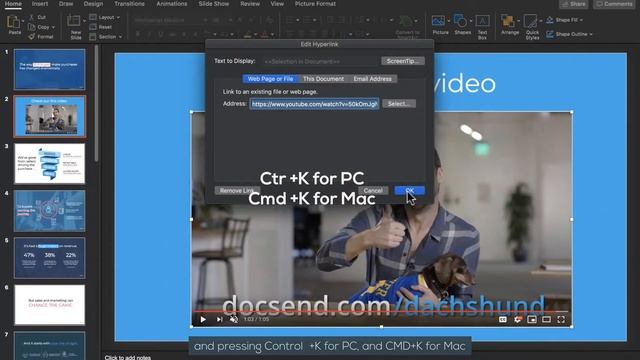Open the Picture Format ribbon tab
The image size is (640, 360).
(315, 4)
